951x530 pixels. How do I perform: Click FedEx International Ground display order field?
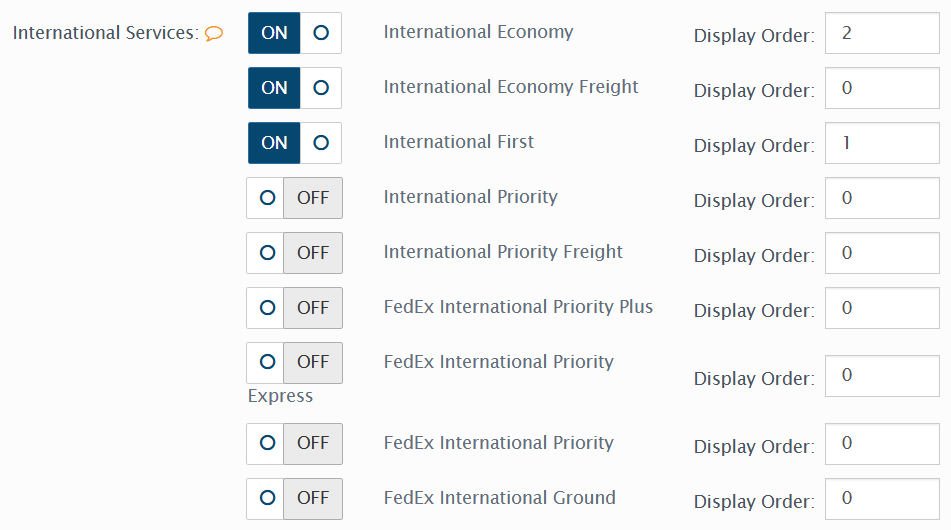[881, 498]
